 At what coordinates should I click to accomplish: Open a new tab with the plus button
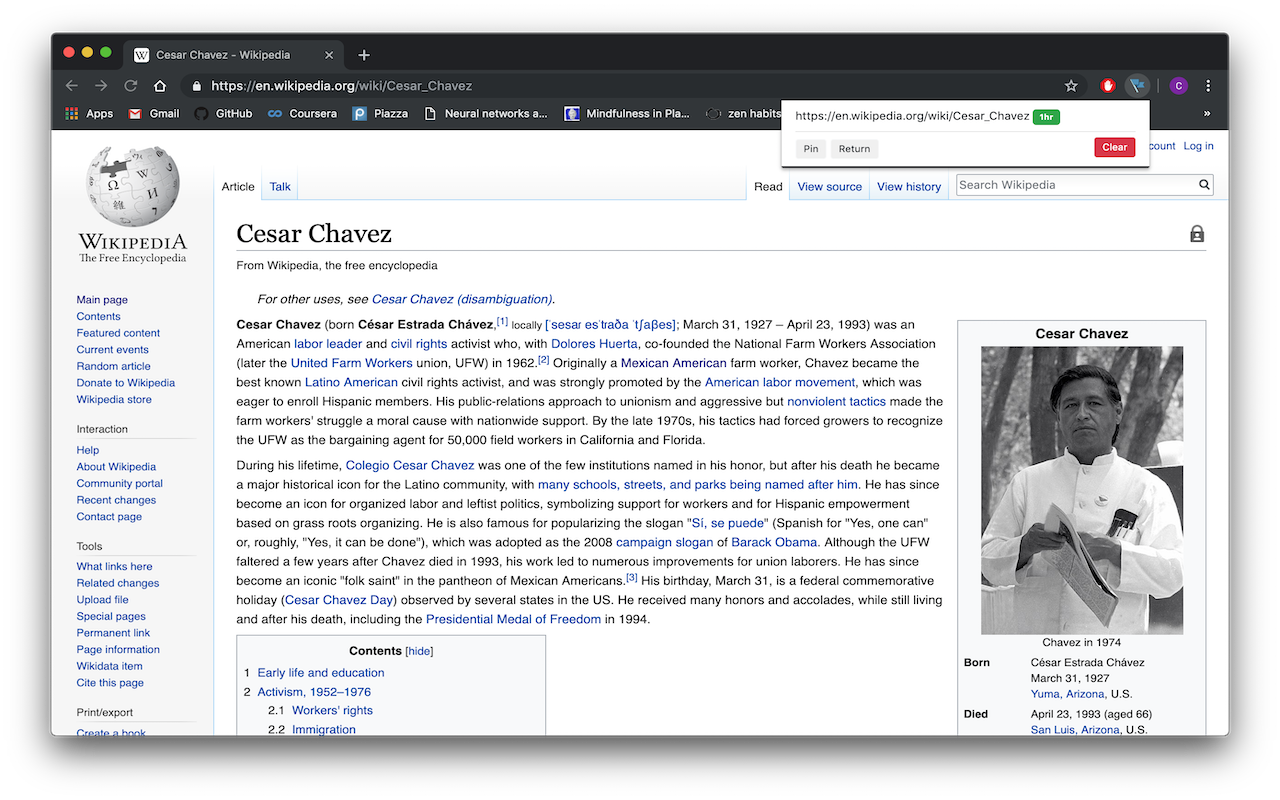(364, 55)
